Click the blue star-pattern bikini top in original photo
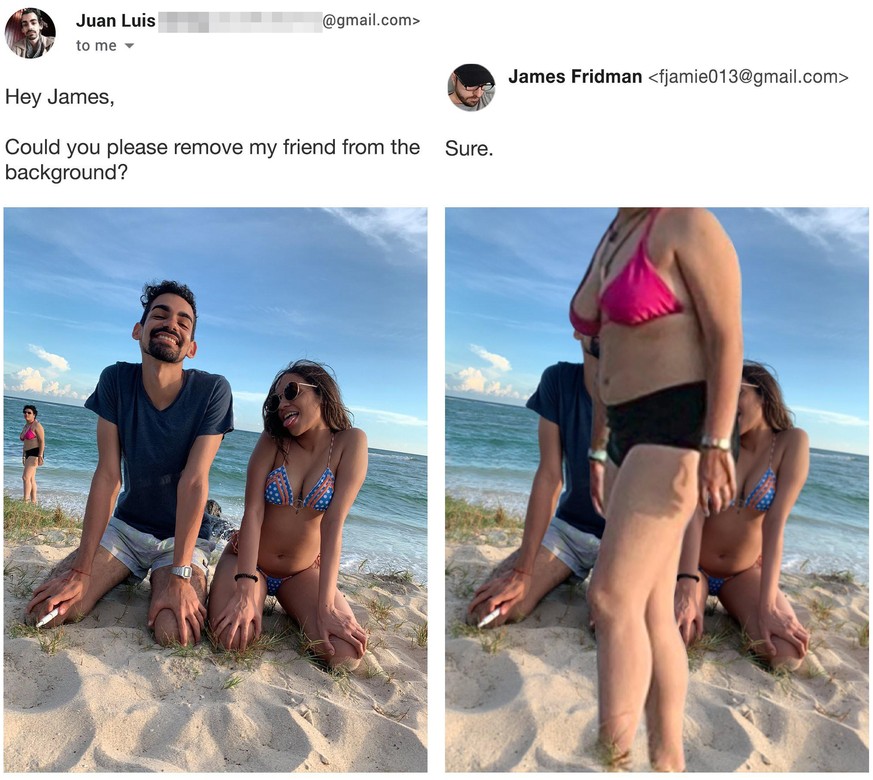Viewport: 873px width, 780px height. pyautogui.click(x=300, y=489)
